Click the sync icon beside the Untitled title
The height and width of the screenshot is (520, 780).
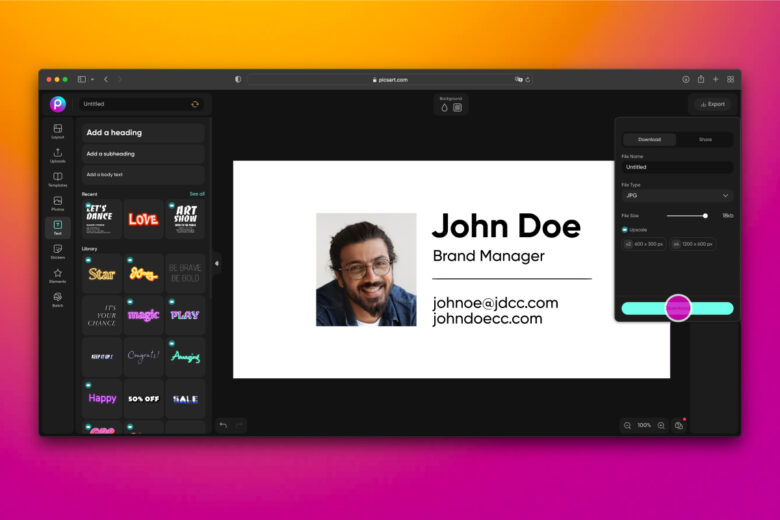[195, 104]
